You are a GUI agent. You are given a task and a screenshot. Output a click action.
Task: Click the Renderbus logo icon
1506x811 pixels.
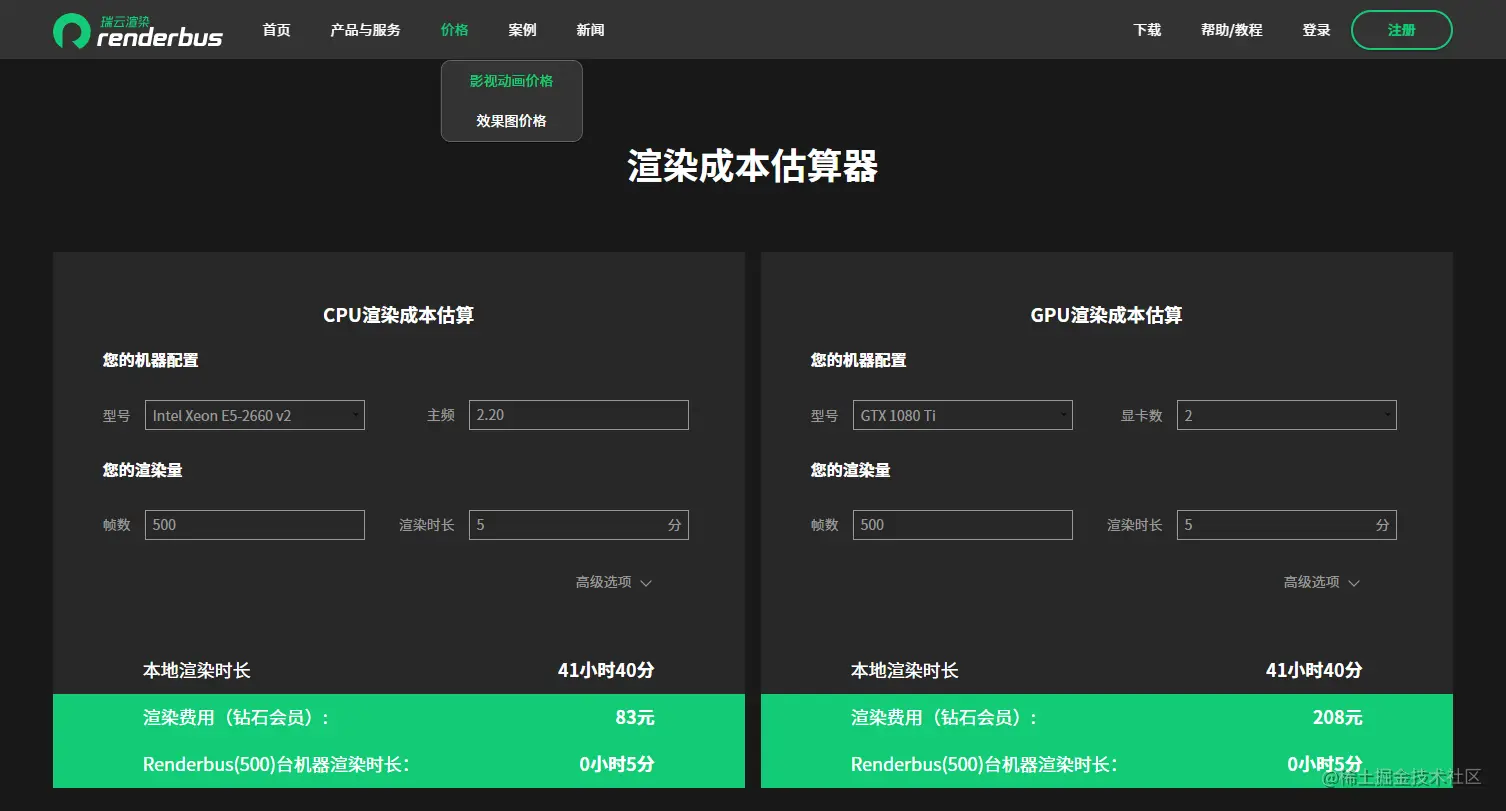coord(71,29)
